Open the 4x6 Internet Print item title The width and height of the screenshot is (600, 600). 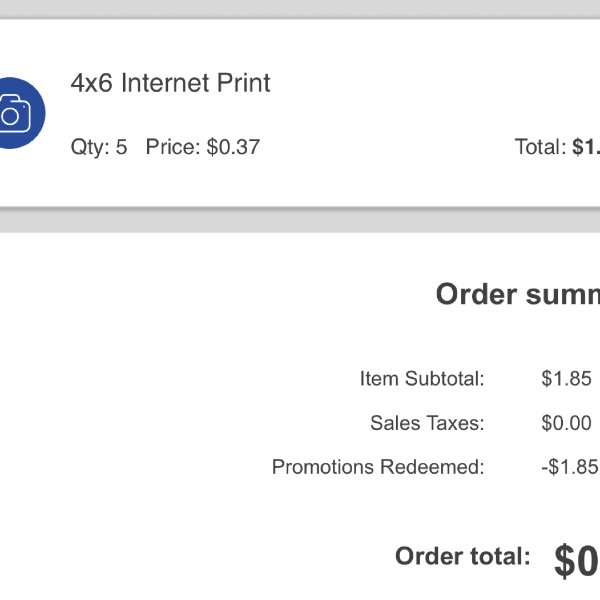pyautogui.click(x=171, y=83)
